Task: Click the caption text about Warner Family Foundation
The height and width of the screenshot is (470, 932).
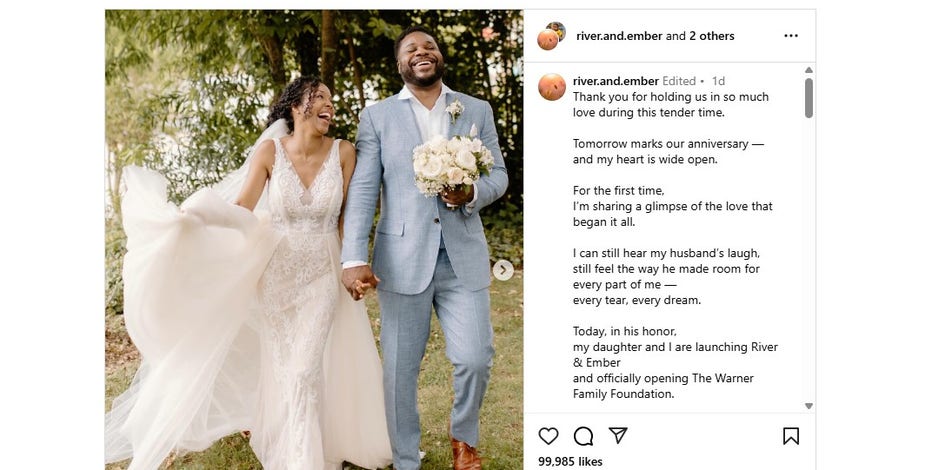Action: click(x=663, y=386)
